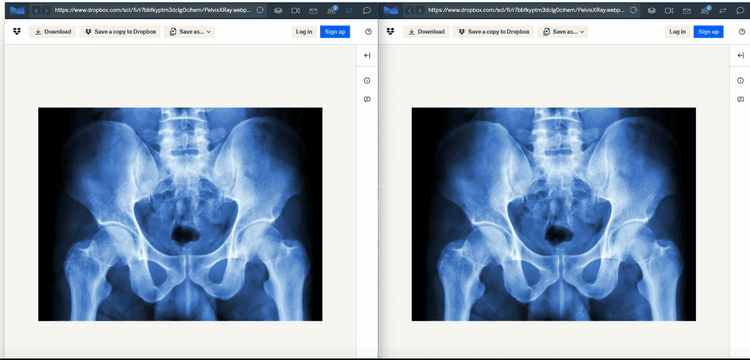
Task: Click Log in in right window
Action: (677, 32)
